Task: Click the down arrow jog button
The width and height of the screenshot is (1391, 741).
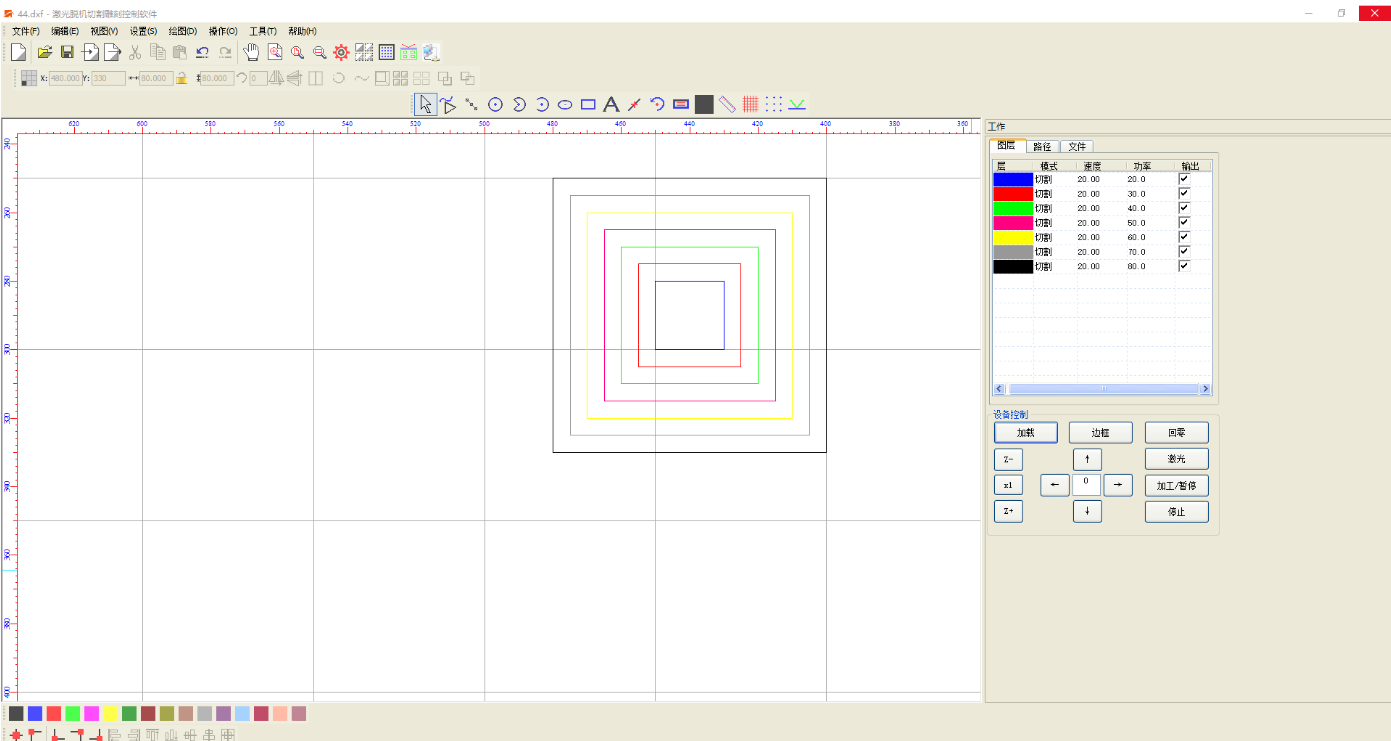Action: (1087, 511)
